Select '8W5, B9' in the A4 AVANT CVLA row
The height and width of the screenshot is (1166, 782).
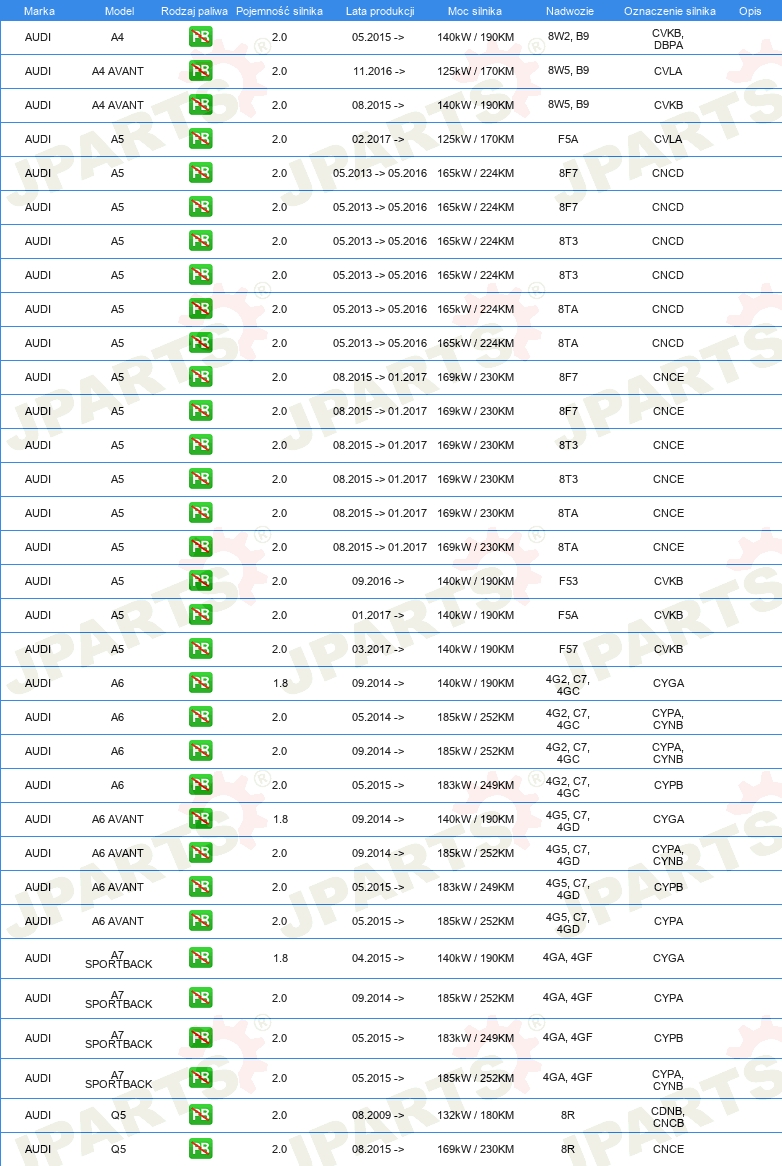click(x=569, y=70)
